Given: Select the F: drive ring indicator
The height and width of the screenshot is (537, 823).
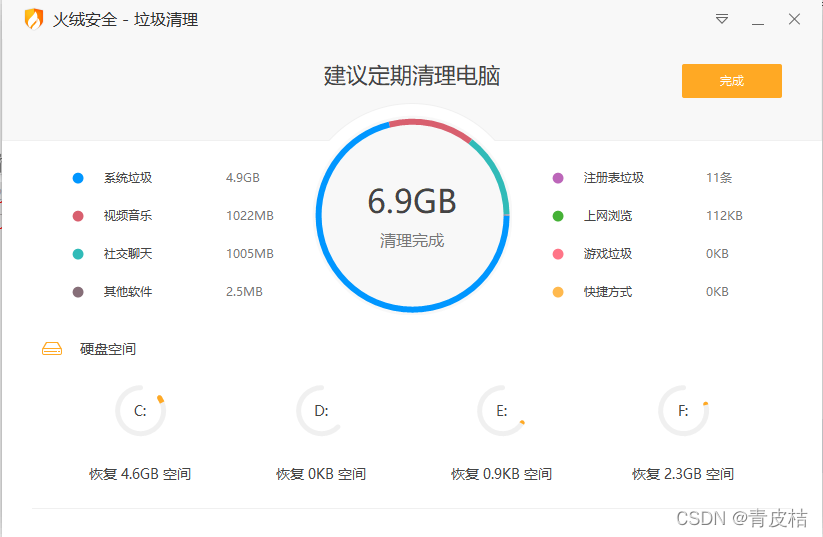Looking at the screenshot, I should (x=683, y=410).
